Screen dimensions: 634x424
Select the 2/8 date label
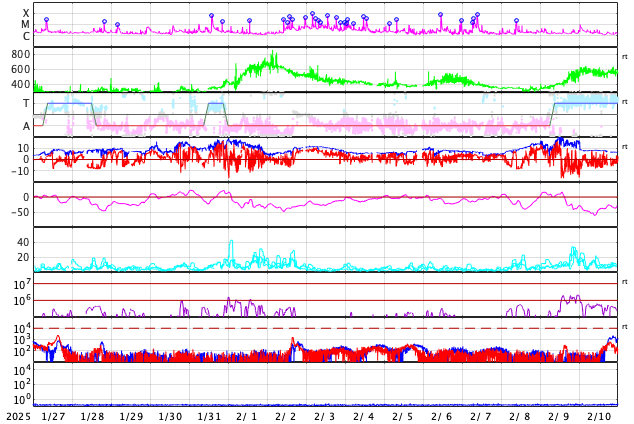coord(520,417)
